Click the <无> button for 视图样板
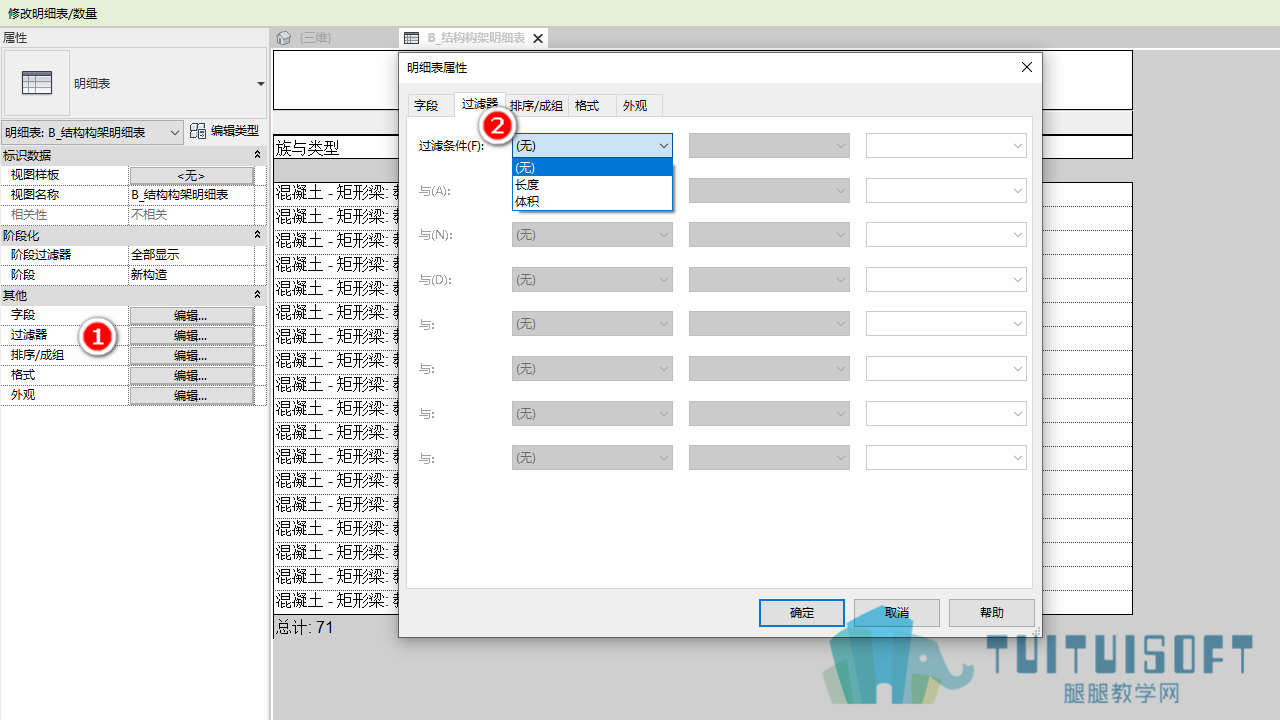The image size is (1280, 720). coord(191,175)
